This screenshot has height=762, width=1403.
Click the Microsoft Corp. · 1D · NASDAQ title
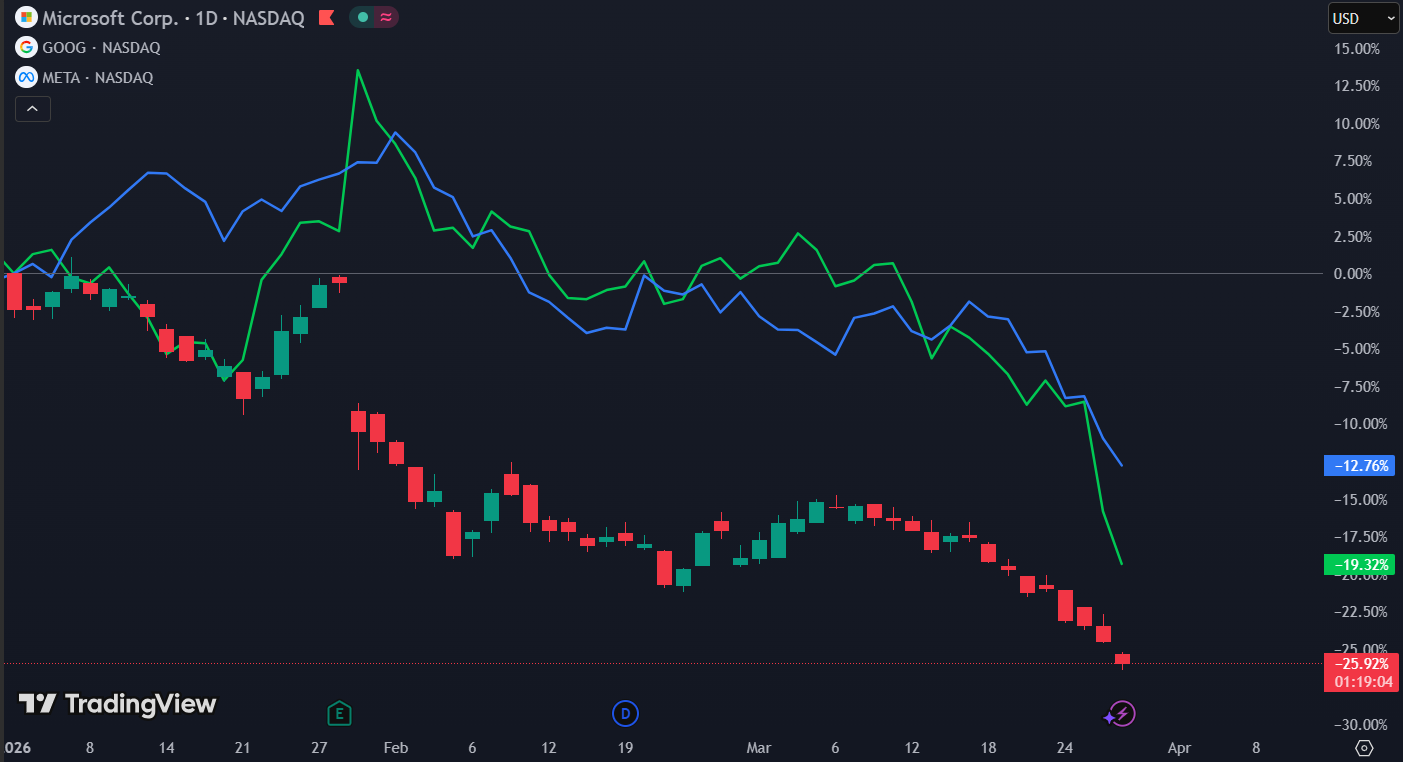click(173, 18)
